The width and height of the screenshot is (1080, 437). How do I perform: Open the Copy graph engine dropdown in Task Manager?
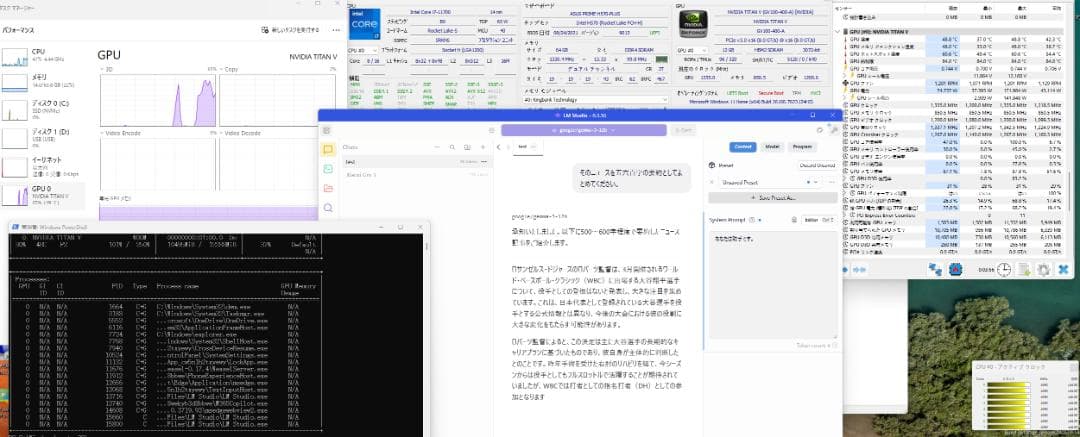pyautogui.click(x=229, y=69)
